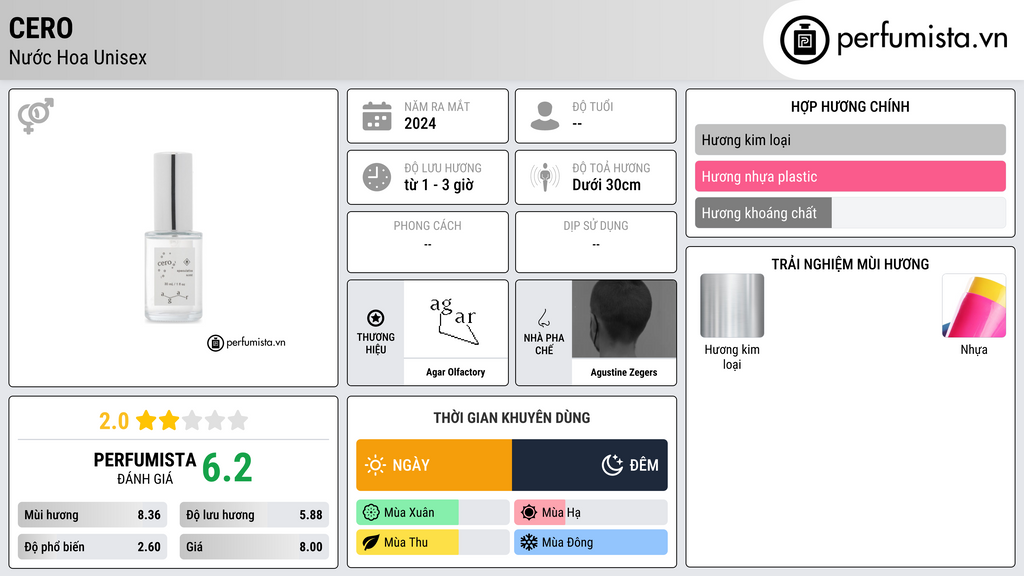
Task: Select the Ngày daytime bar
Action: tap(434, 465)
